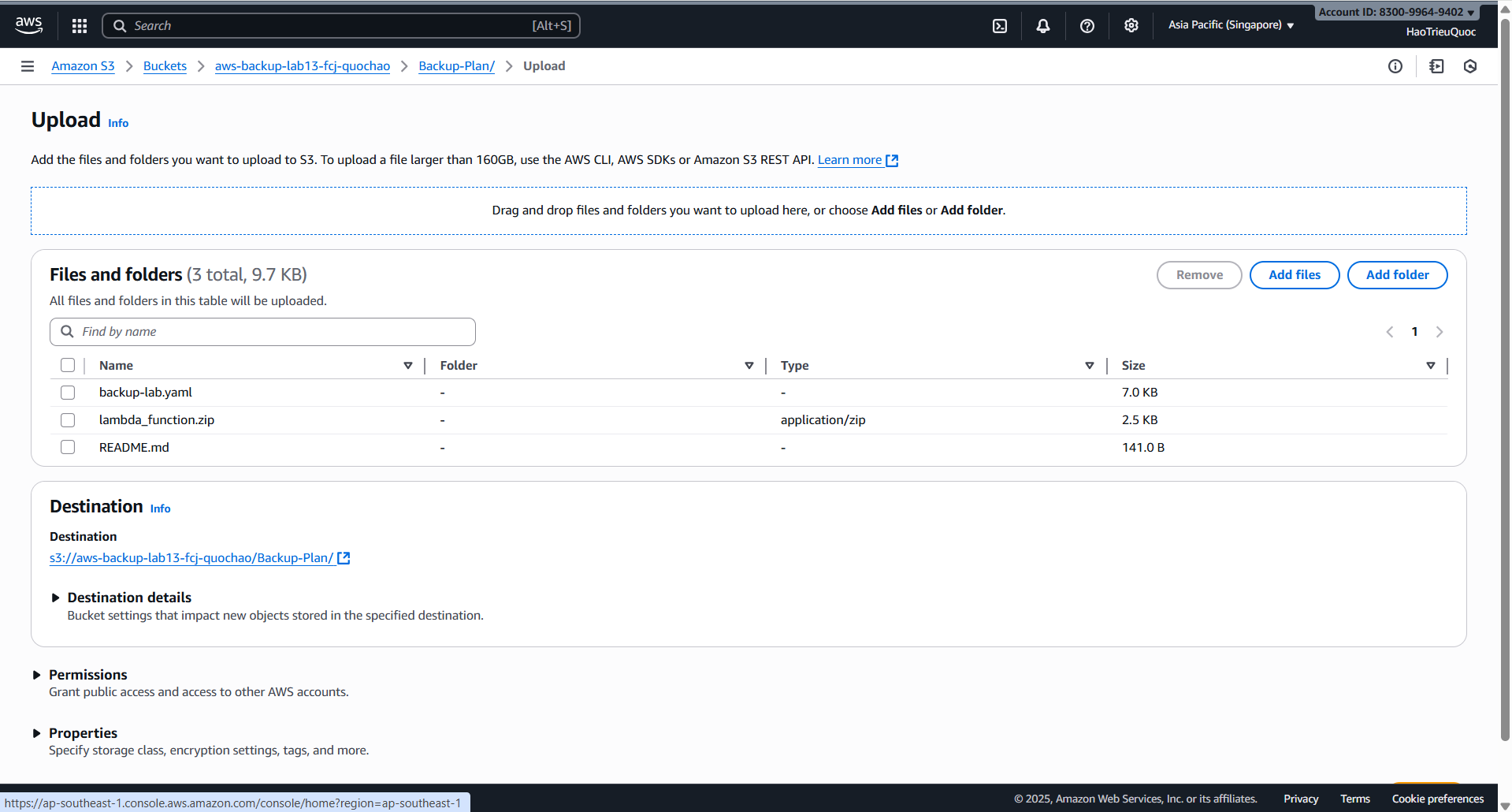Open the Asia Pacific (Singapore) region dropdown
Viewport: 1512px width, 812px height.
[1231, 25]
